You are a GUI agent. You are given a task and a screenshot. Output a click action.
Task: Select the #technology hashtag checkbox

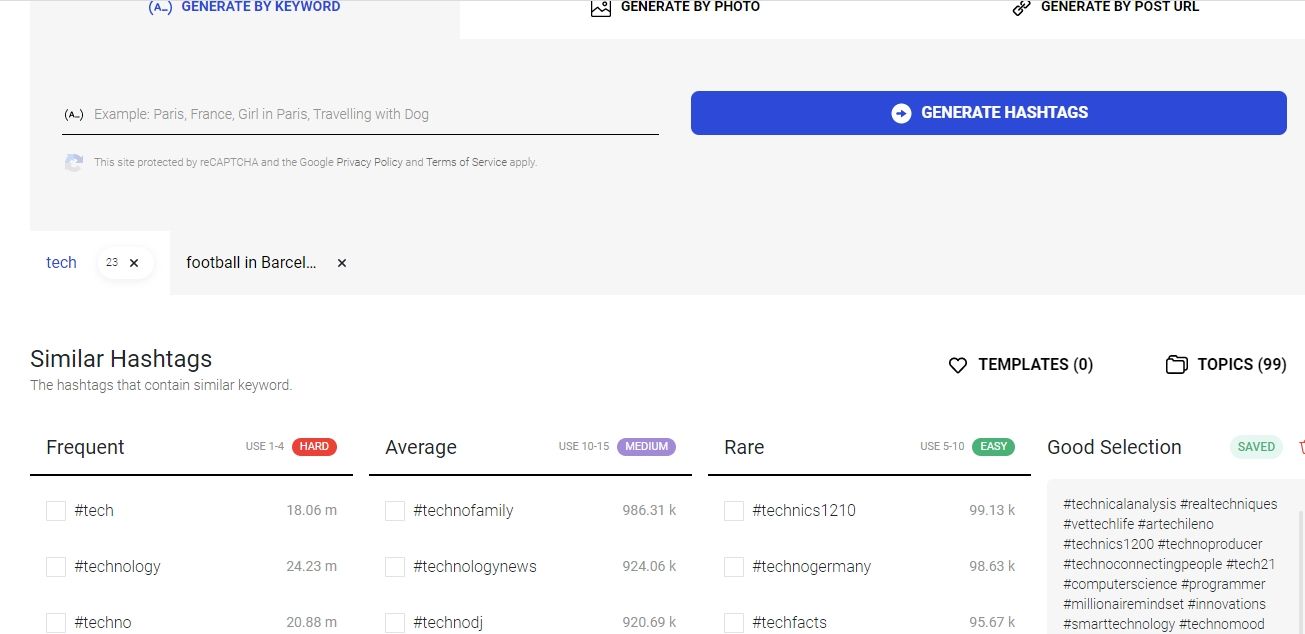(56, 567)
